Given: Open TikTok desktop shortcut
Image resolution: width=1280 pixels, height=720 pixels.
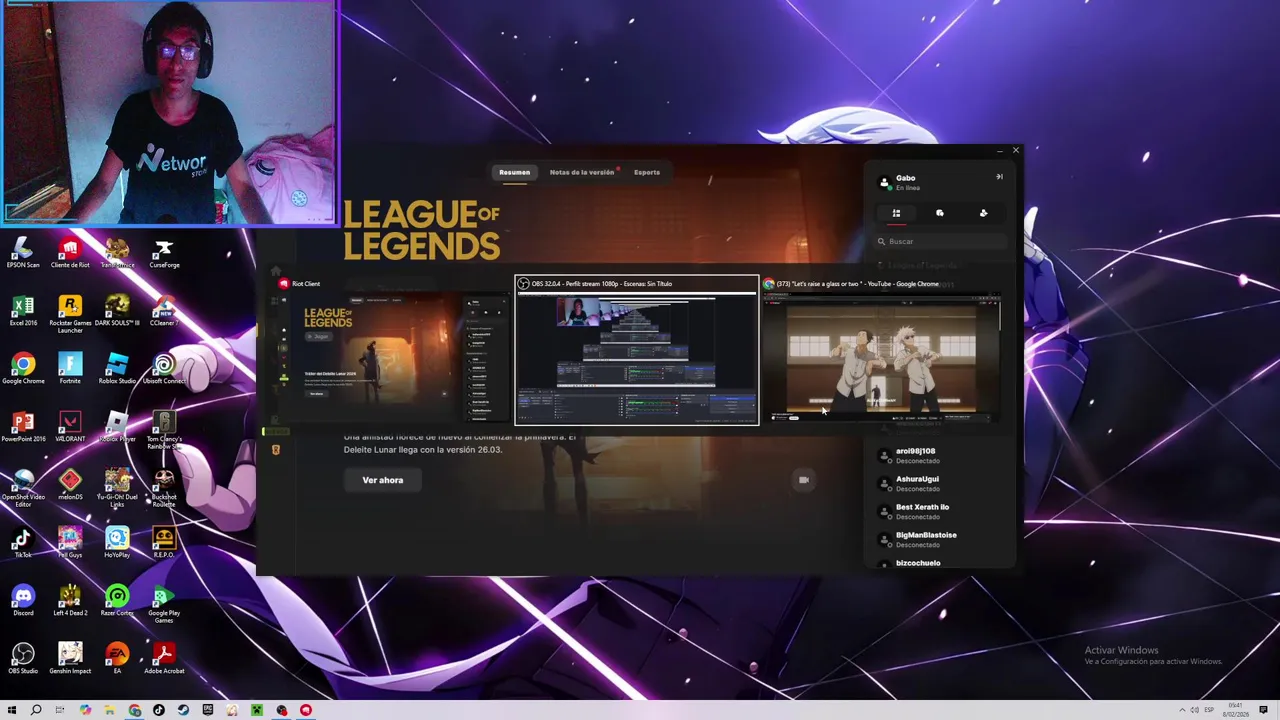Looking at the screenshot, I should [x=22, y=542].
